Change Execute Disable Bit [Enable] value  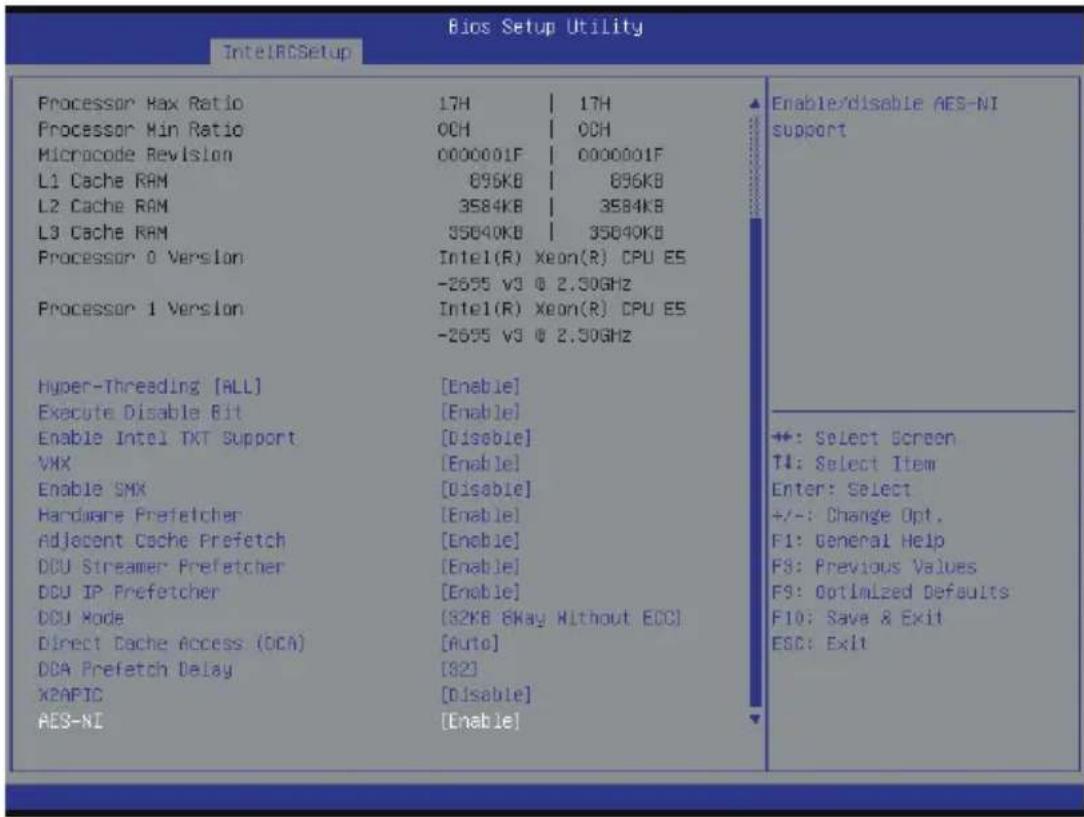(480, 413)
